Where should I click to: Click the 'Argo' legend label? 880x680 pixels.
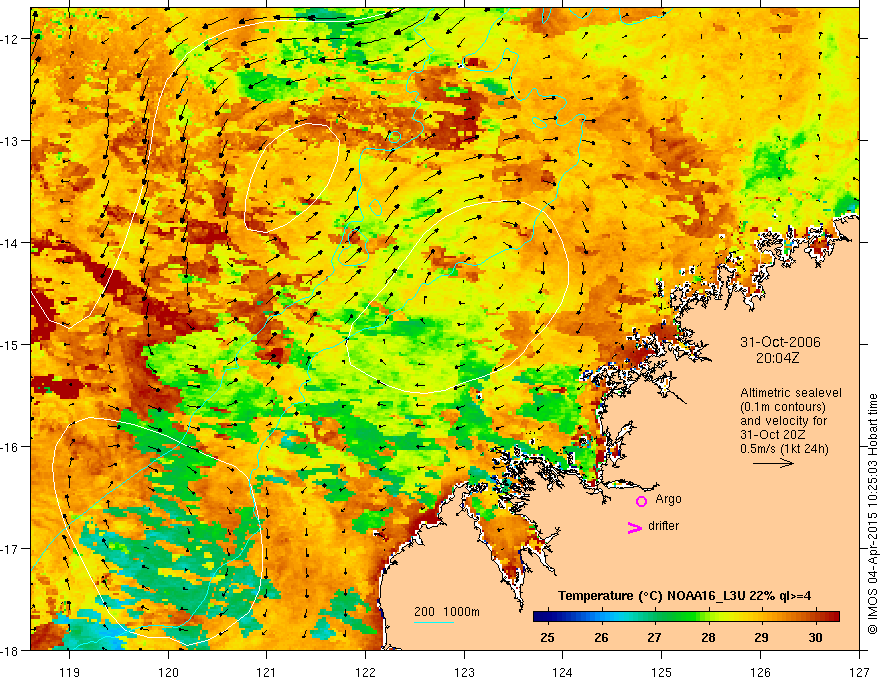(x=668, y=499)
